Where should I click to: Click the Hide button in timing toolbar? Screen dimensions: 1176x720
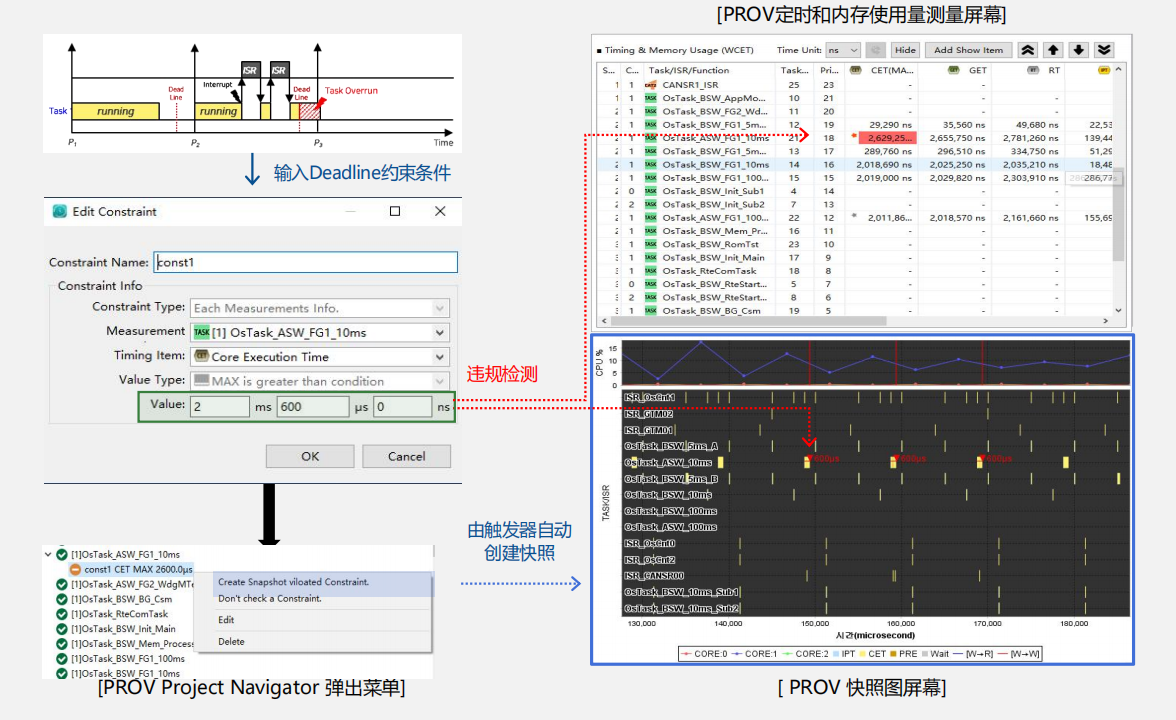905,50
